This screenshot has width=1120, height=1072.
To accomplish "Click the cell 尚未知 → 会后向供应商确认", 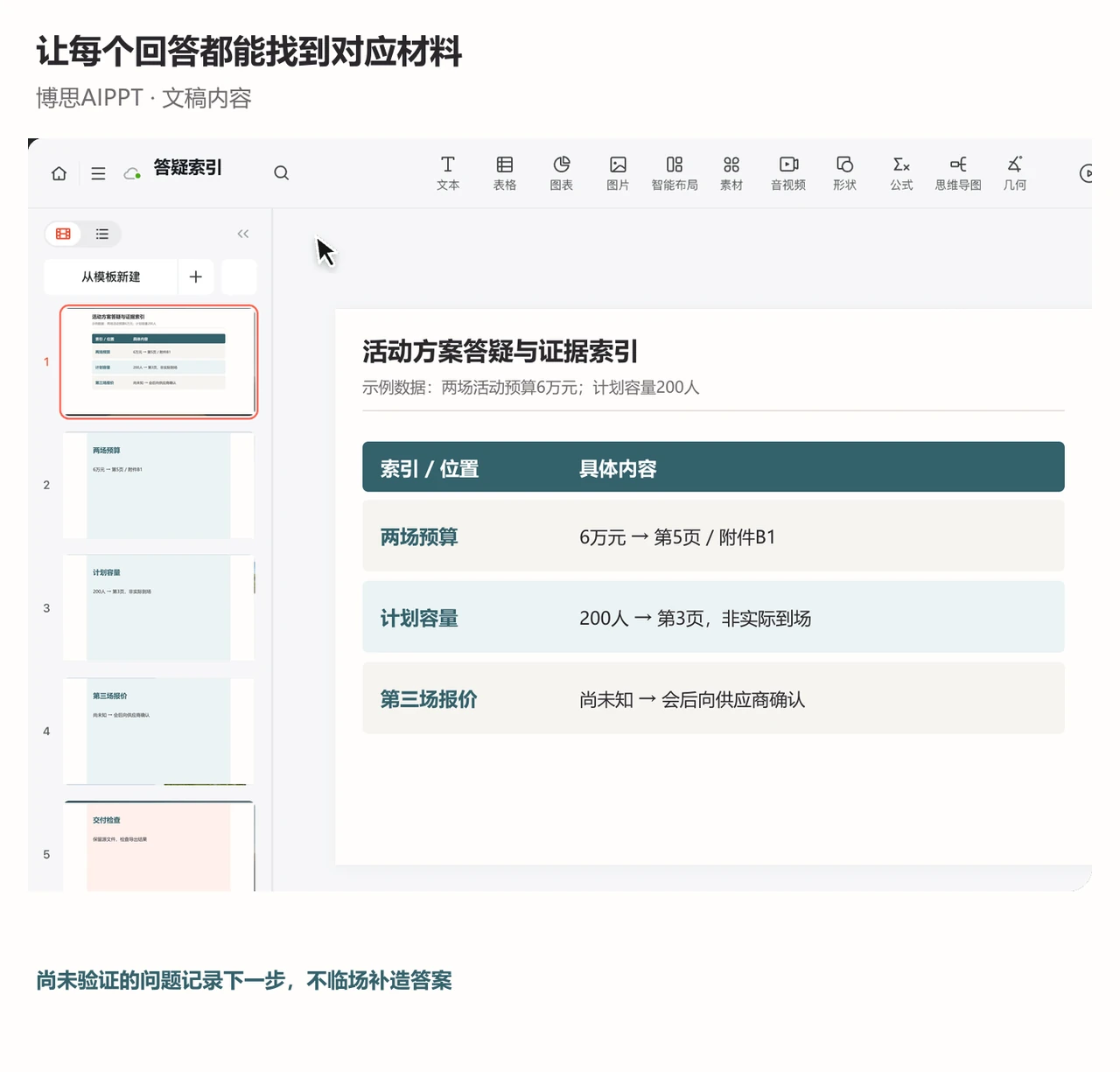I will tap(692, 700).
